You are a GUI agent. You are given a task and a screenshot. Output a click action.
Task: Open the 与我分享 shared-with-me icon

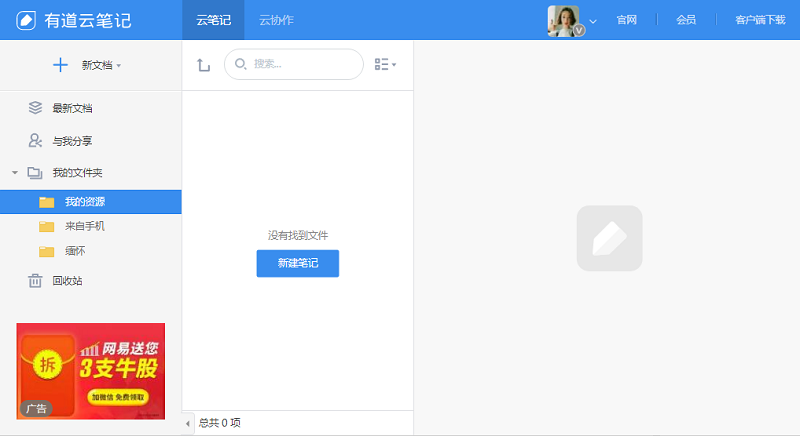[x=36, y=141]
